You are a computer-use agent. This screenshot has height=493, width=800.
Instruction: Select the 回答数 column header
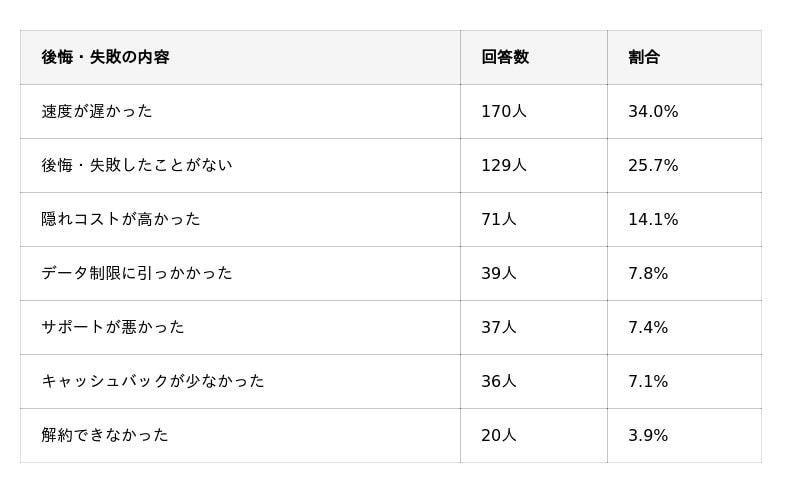(x=505, y=57)
